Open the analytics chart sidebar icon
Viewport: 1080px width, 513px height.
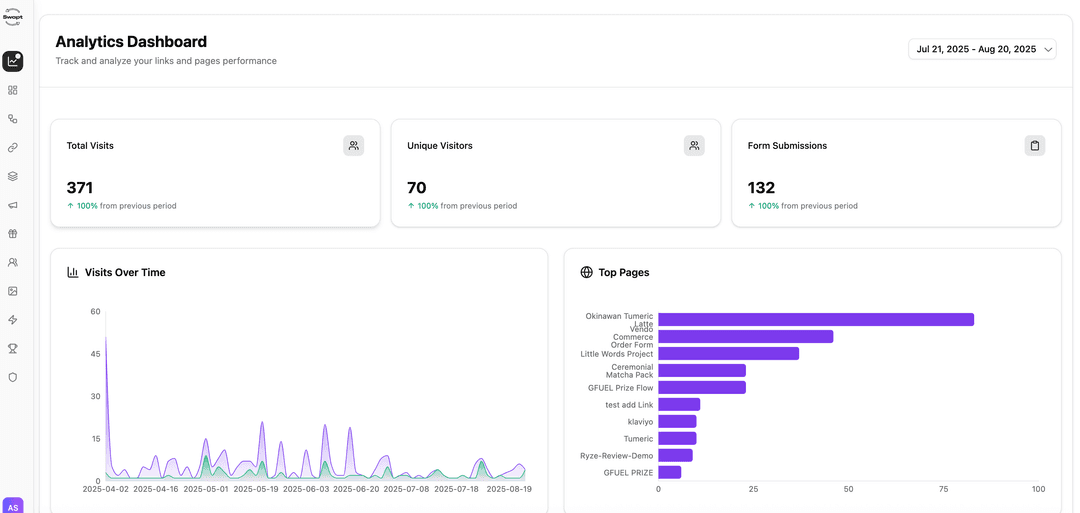pos(13,61)
